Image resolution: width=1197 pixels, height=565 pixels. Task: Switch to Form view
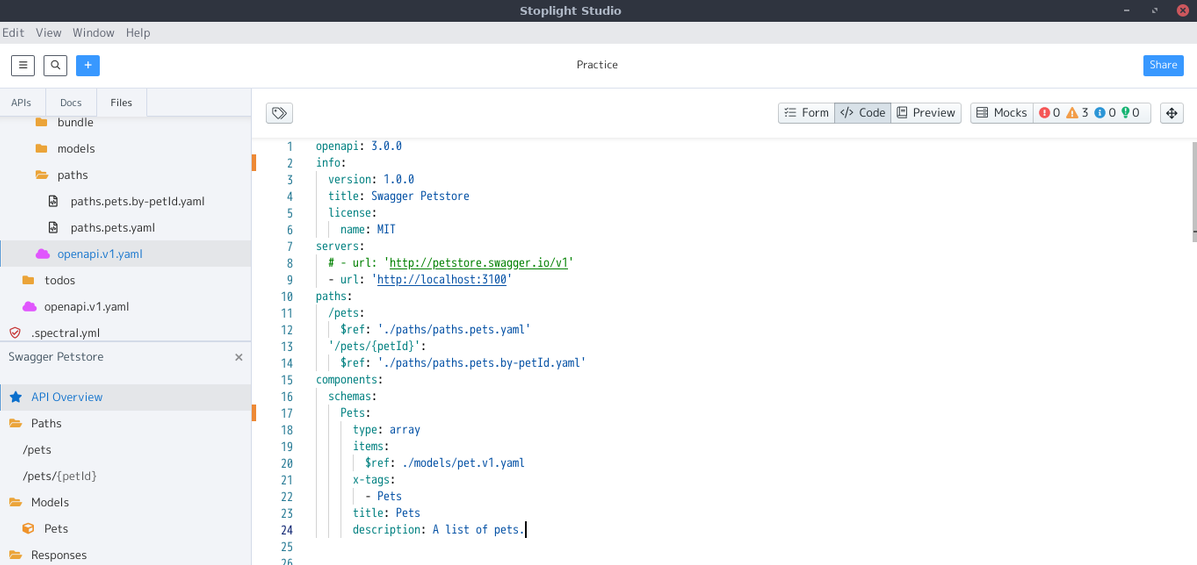[806, 113]
